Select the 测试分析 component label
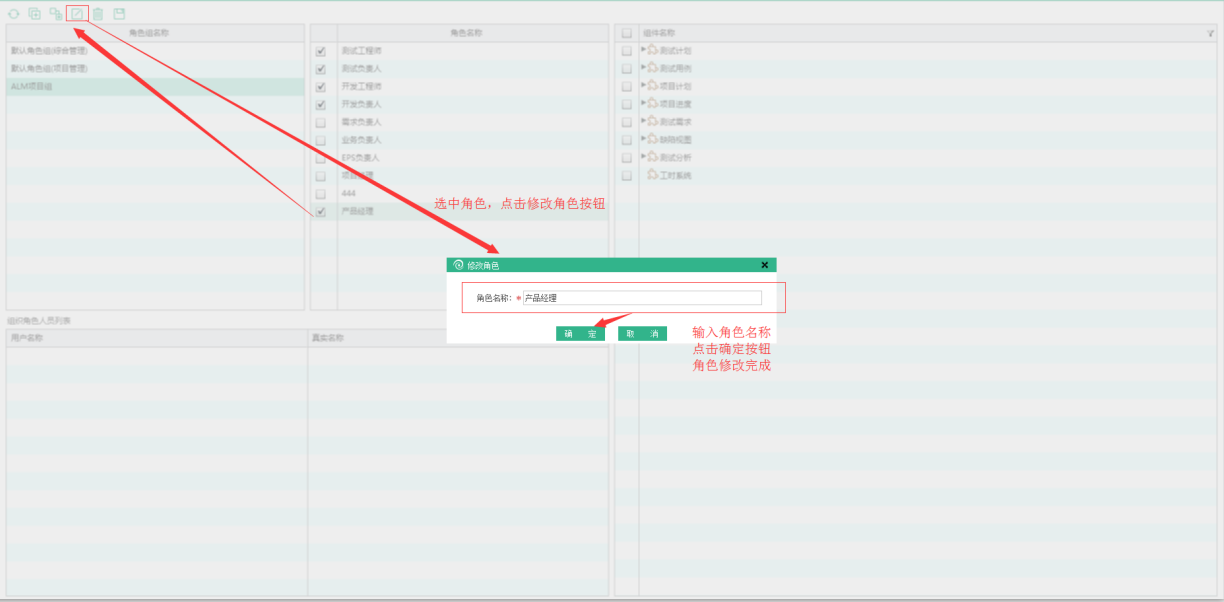This screenshot has width=1224, height=602. tap(675, 157)
